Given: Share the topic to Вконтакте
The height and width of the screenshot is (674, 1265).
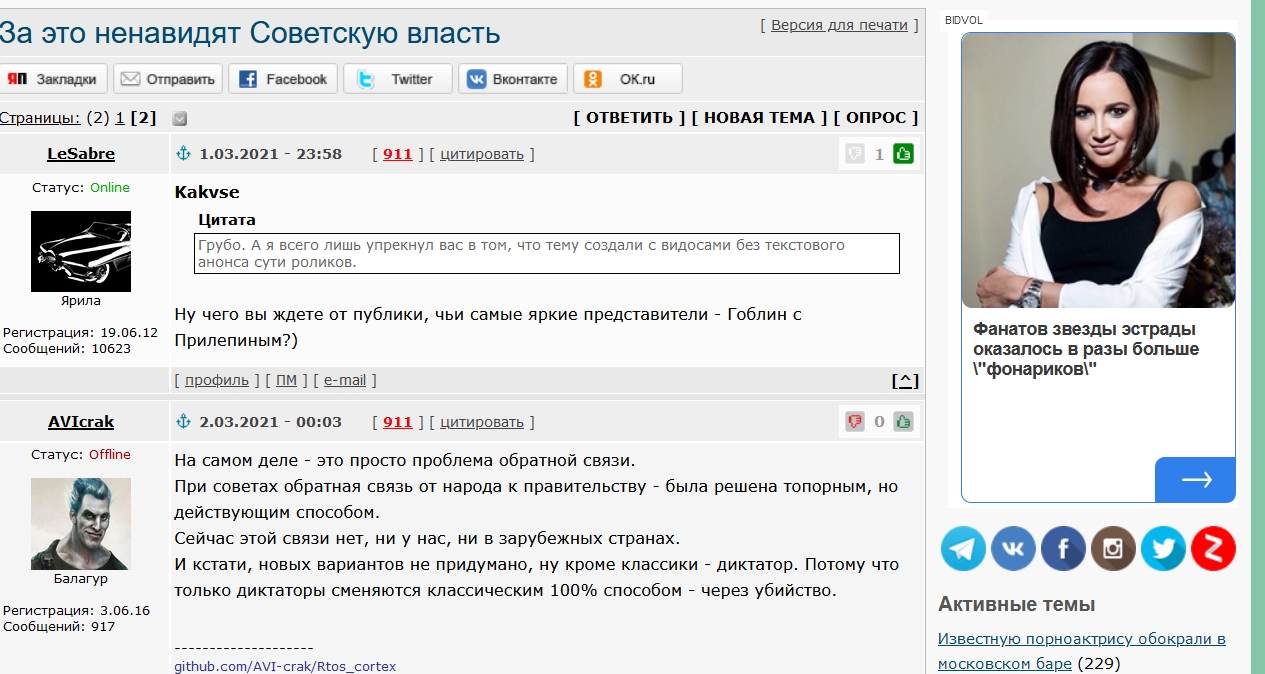Looking at the screenshot, I should pyautogui.click(x=513, y=79).
